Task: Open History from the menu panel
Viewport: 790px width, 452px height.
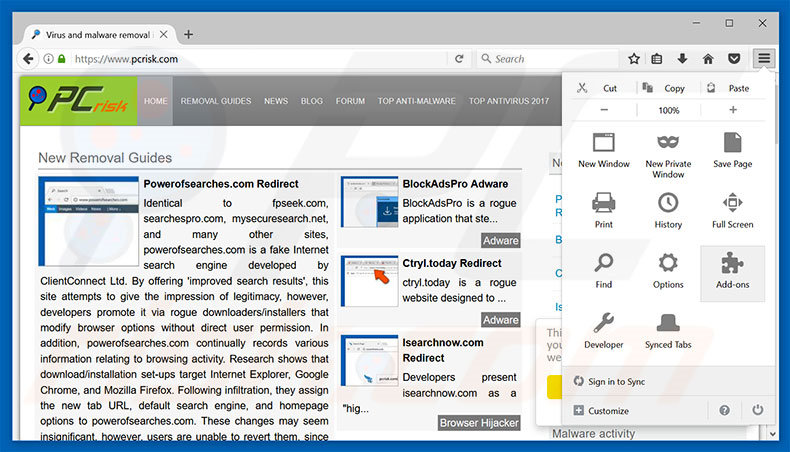Action: click(x=668, y=210)
